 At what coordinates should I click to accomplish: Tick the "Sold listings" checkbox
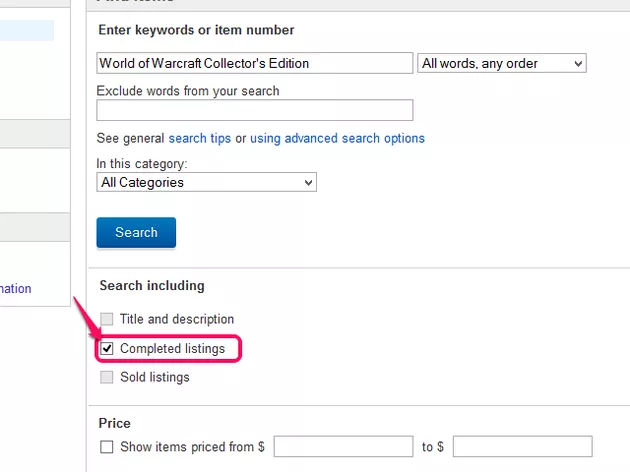coord(107,377)
